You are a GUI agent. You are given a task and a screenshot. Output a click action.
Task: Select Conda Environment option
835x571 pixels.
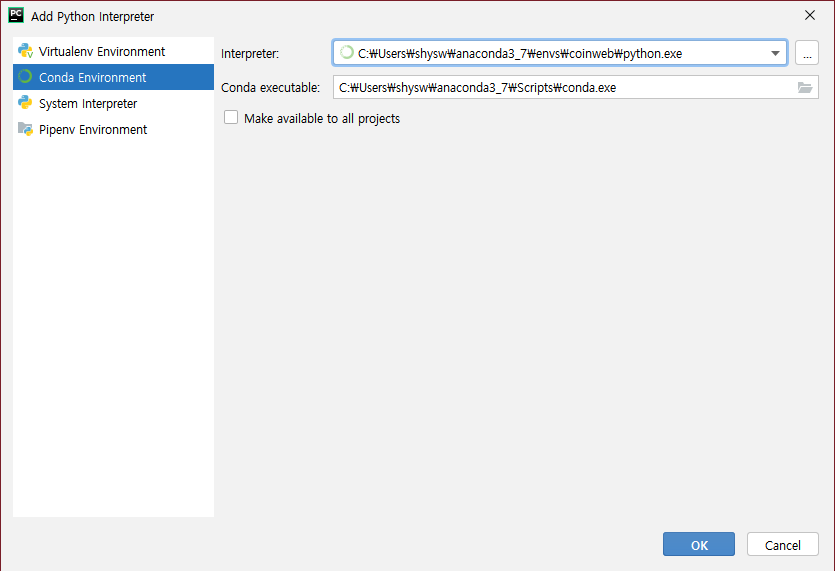(x=113, y=77)
